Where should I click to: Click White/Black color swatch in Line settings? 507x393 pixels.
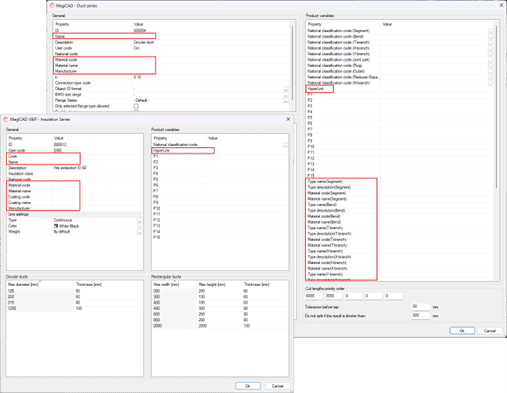[x=56, y=226]
